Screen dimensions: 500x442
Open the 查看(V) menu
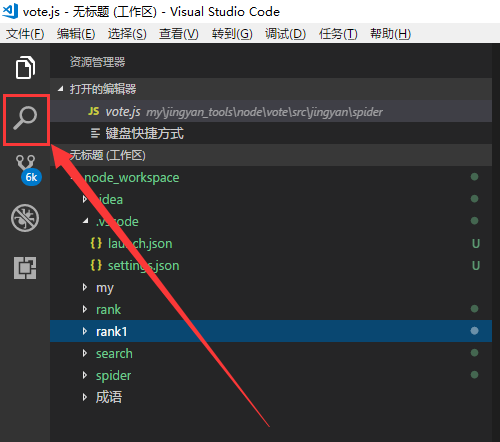(x=179, y=33)
